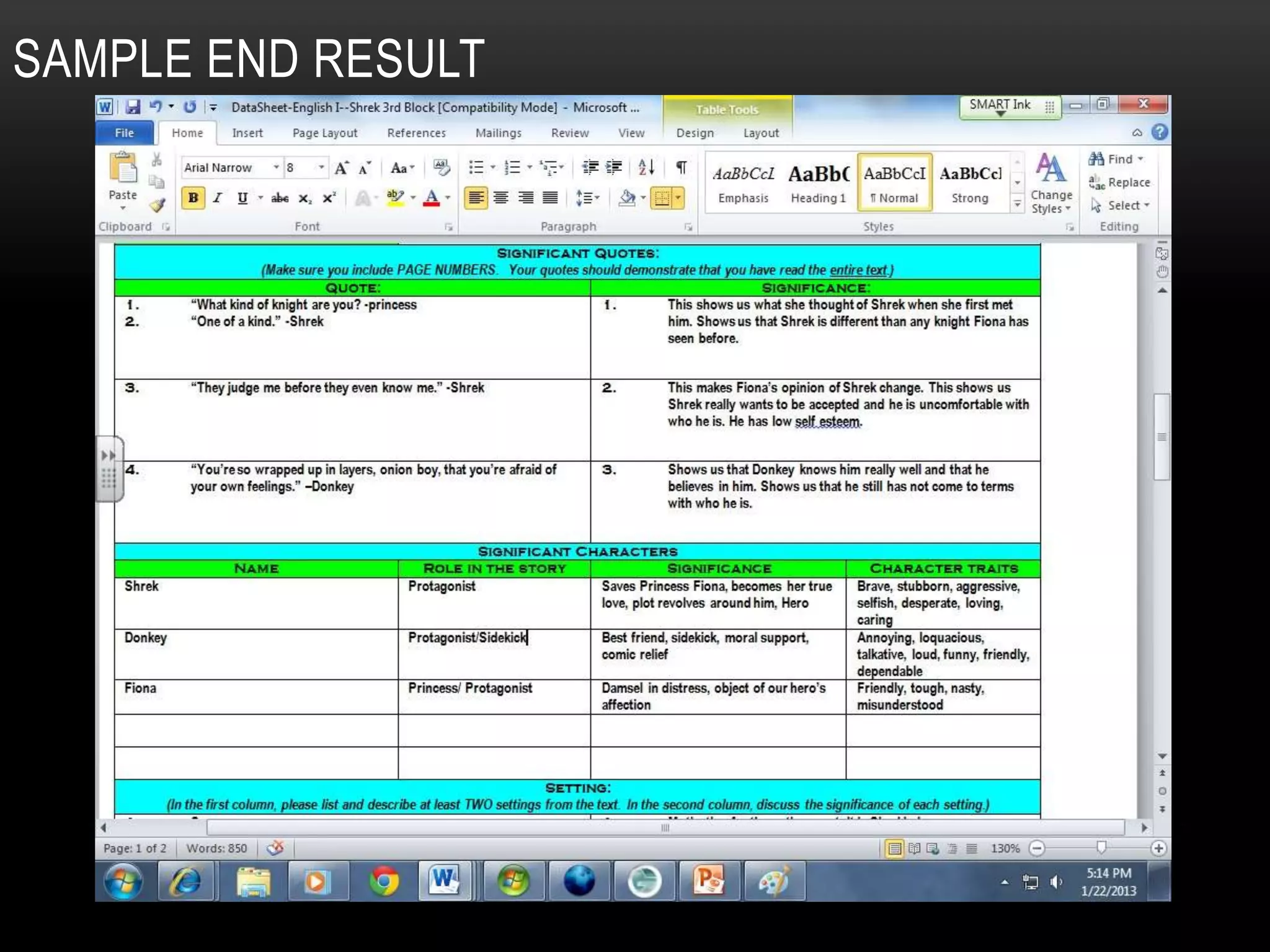Click the Bullets list icon
Image resolution: width=1270 pixels, height=952 pixels.
tap(476, 167)
